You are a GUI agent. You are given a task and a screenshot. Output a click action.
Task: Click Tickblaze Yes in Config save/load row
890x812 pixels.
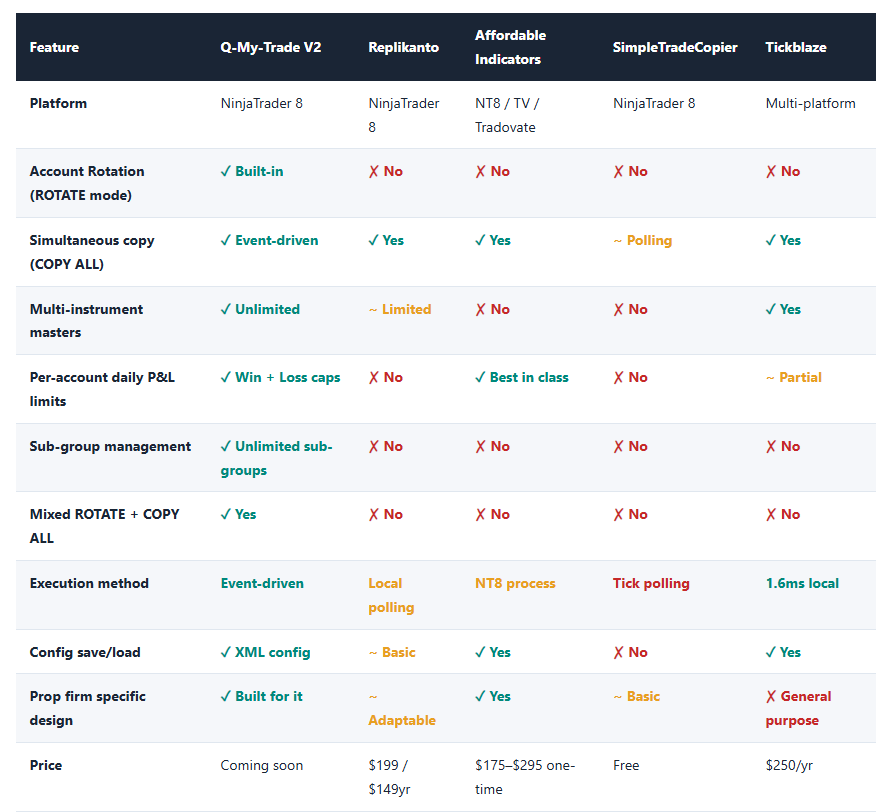coord(783,653)
